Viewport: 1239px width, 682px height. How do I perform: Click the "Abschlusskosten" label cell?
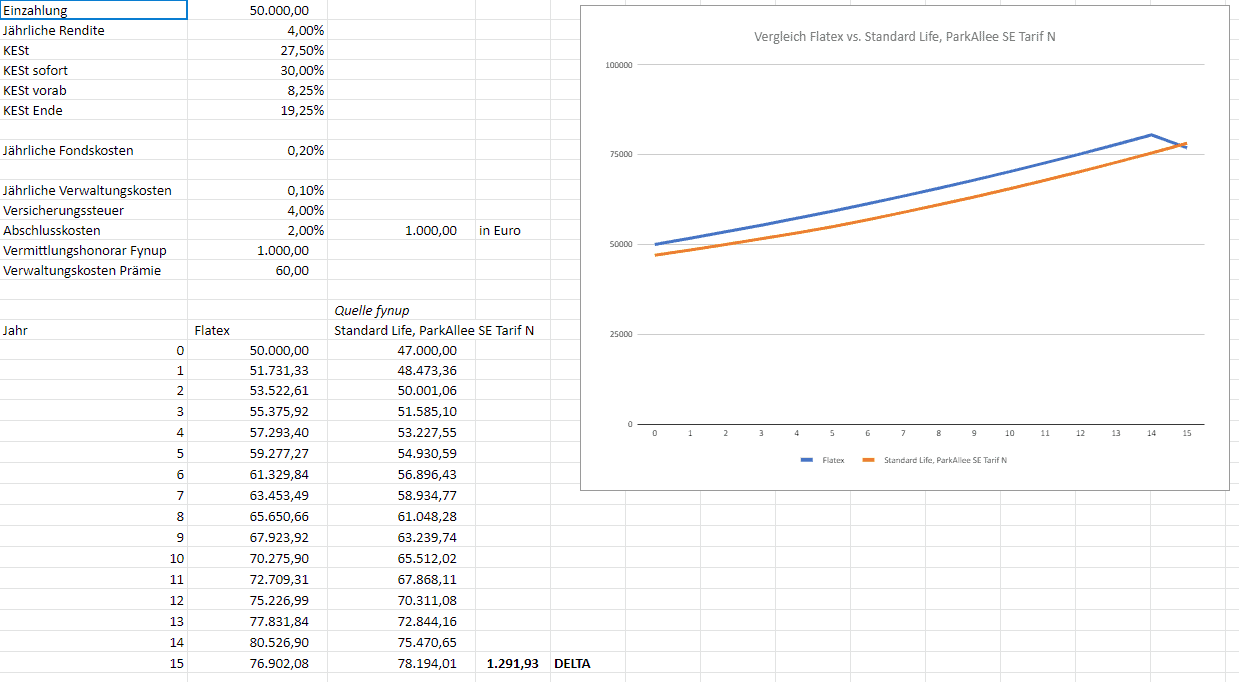point(94,230)
